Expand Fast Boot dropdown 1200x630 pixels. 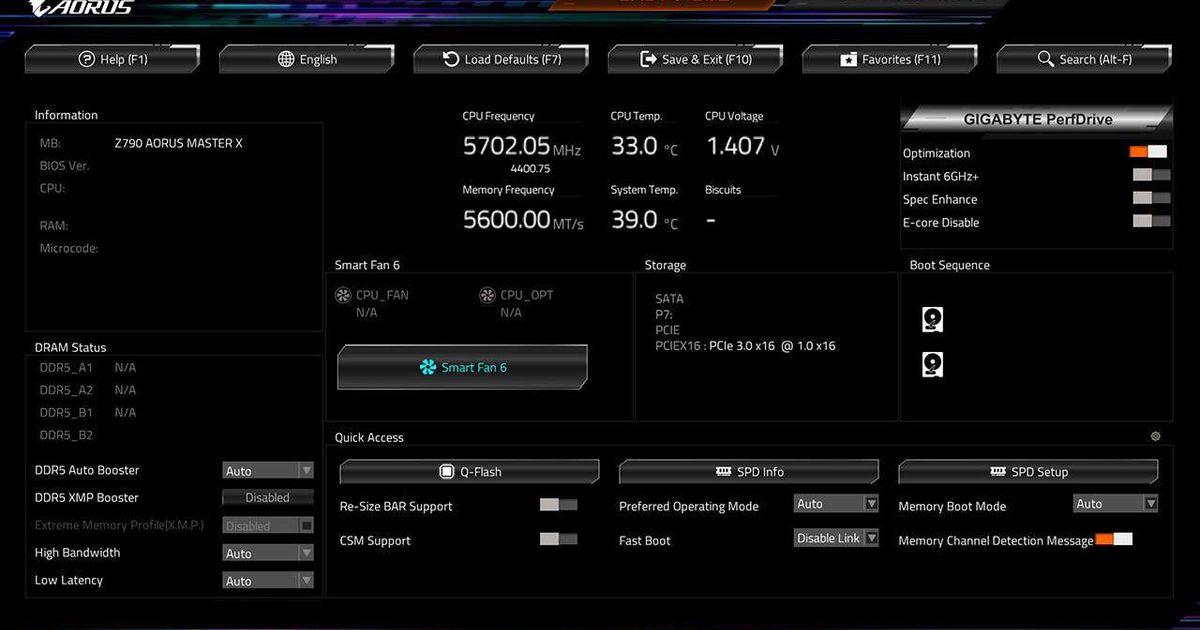(836, 538)
